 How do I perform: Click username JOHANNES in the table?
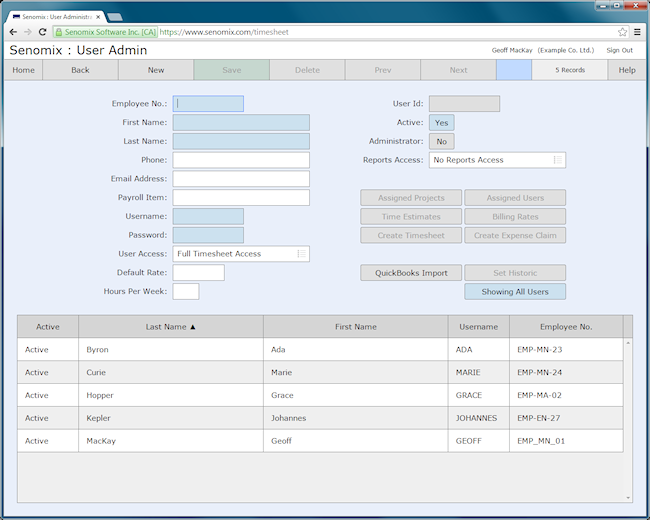click(x=476, y=418)
